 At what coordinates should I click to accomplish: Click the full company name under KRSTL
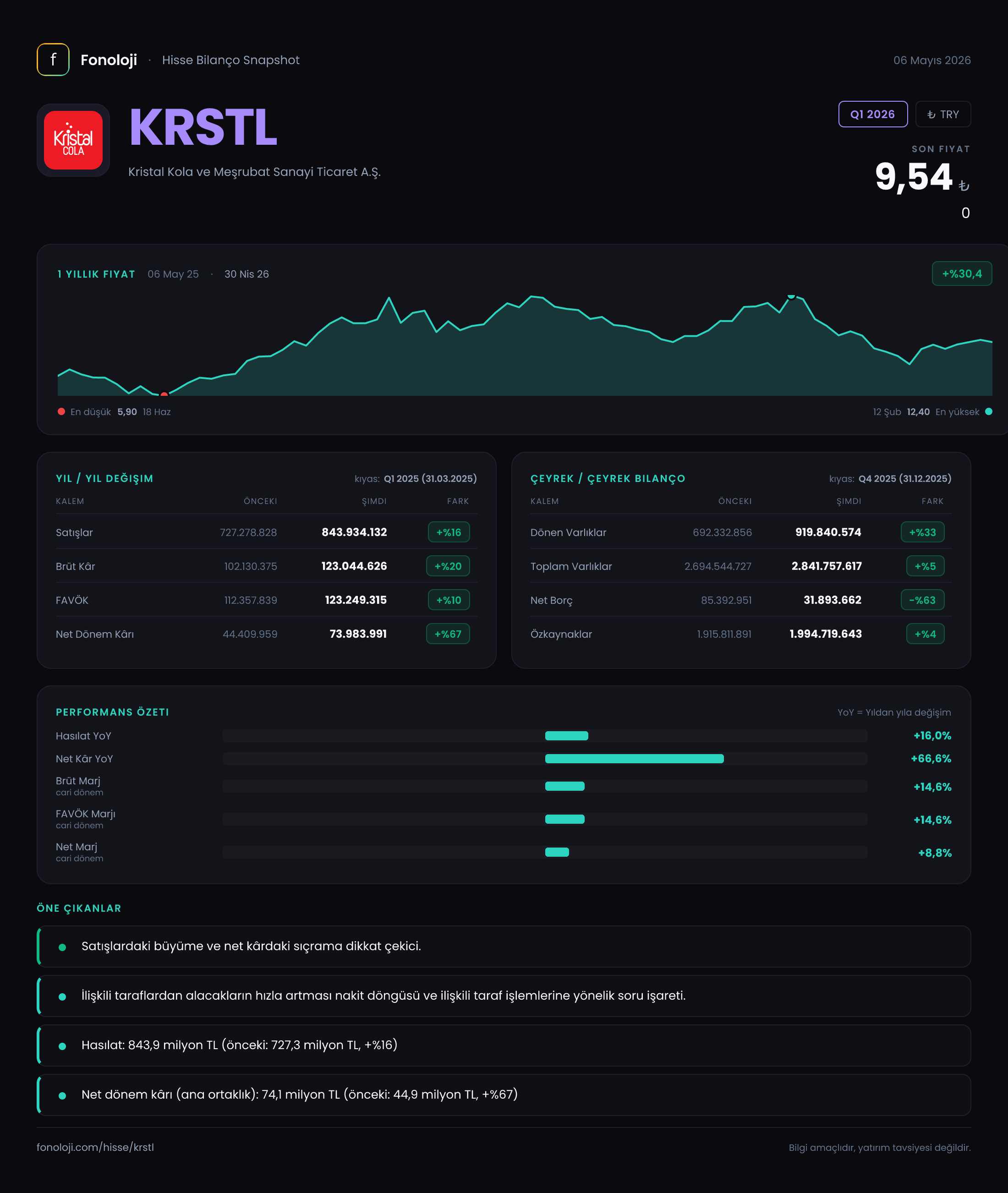coord(254,172)
